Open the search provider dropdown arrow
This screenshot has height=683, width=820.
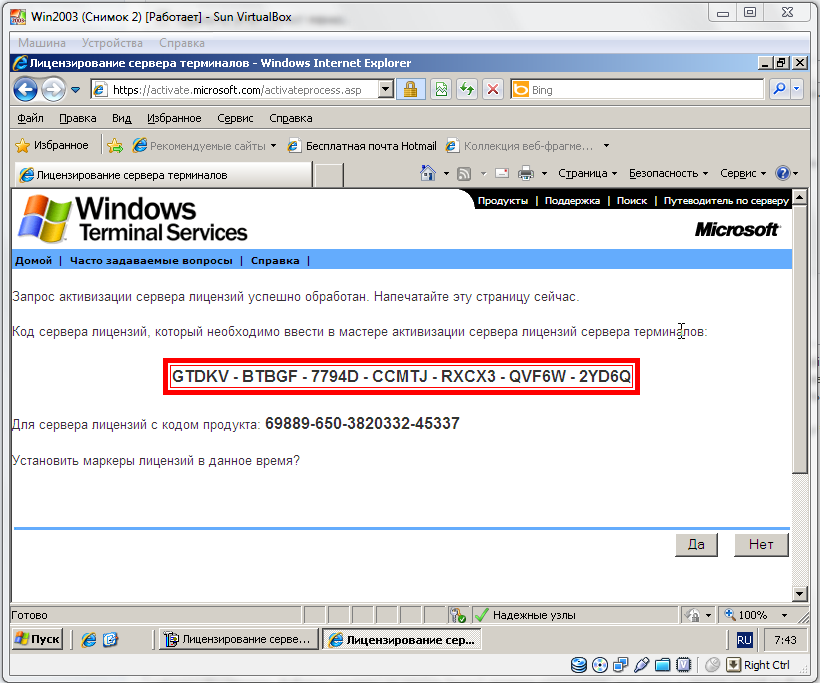click(x=797, y=90)
